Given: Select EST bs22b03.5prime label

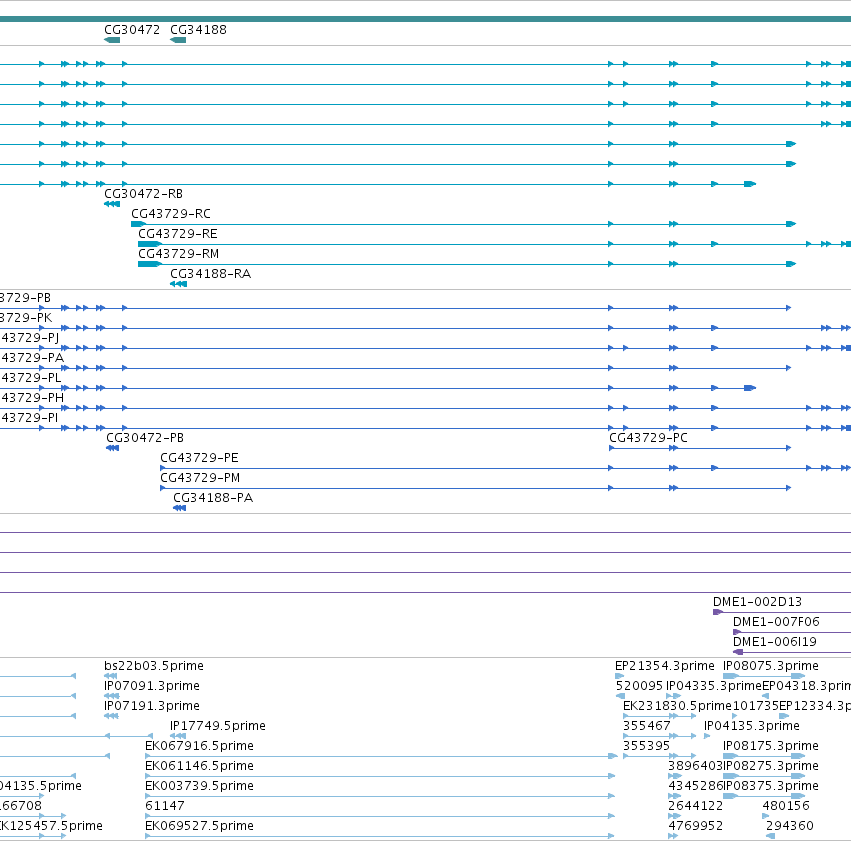Looking at the screenshot, I should click(154, 666).
